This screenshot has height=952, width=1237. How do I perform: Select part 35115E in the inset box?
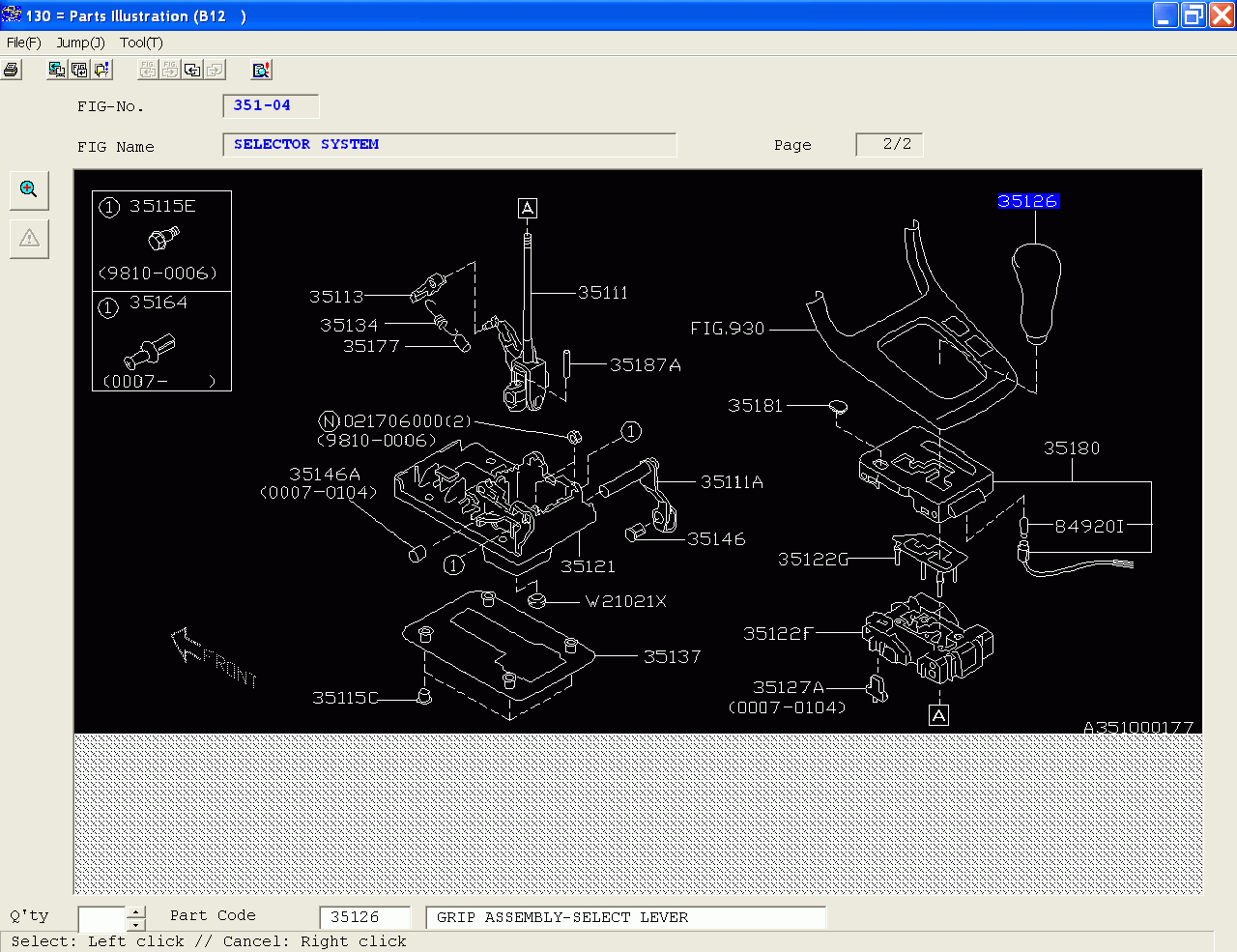[x=162, y=206]
